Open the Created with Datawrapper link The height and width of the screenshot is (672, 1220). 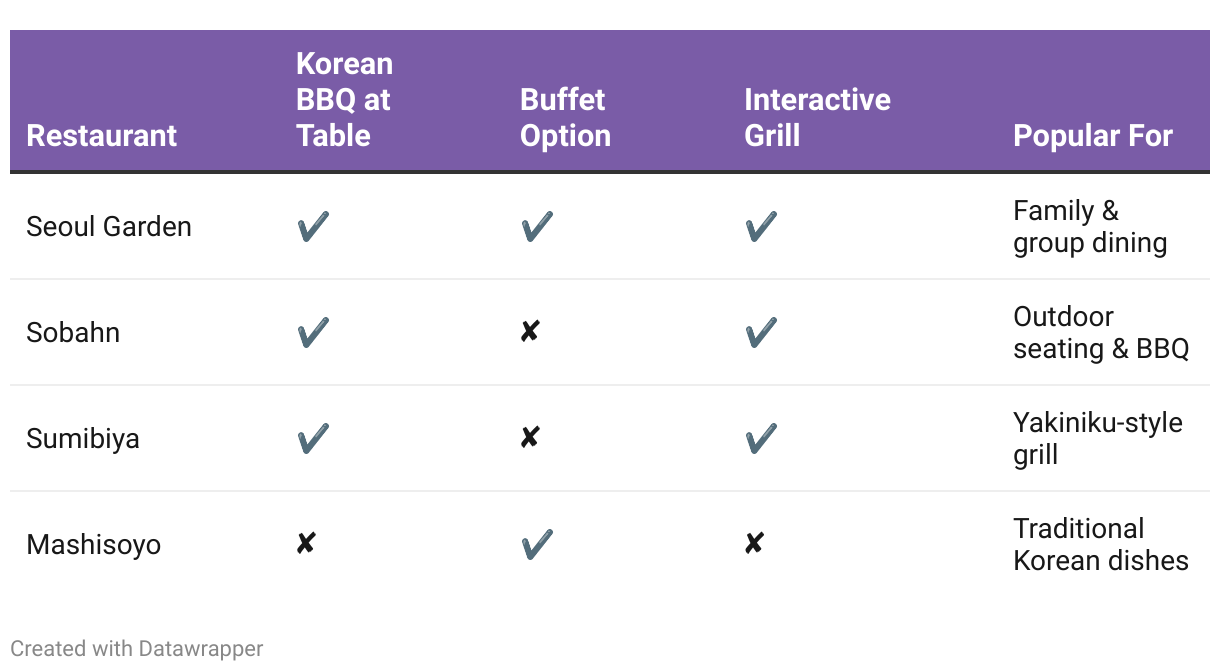point(137,649)
